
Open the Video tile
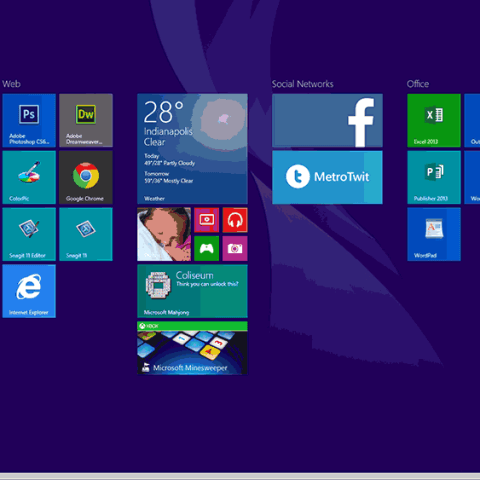pos(207,220)
